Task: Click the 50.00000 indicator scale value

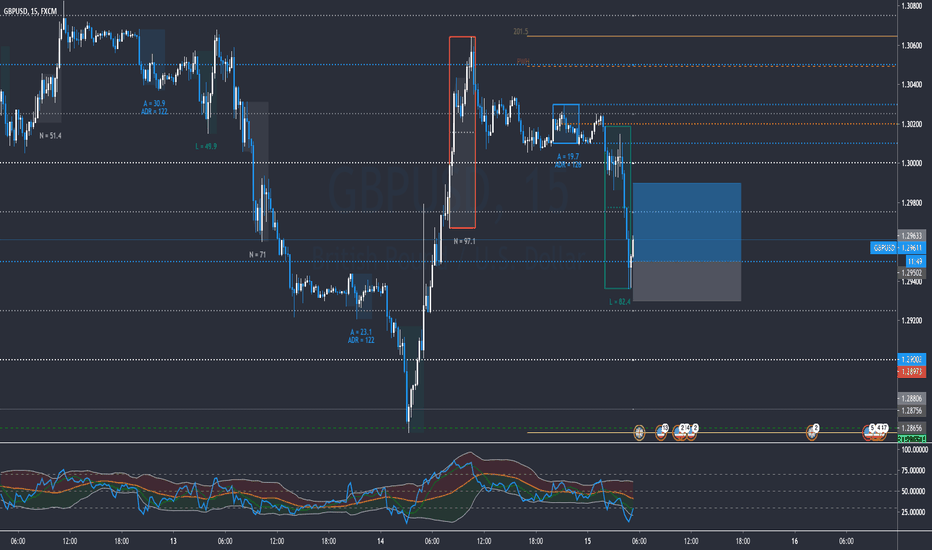Action: tap(913, 491)
